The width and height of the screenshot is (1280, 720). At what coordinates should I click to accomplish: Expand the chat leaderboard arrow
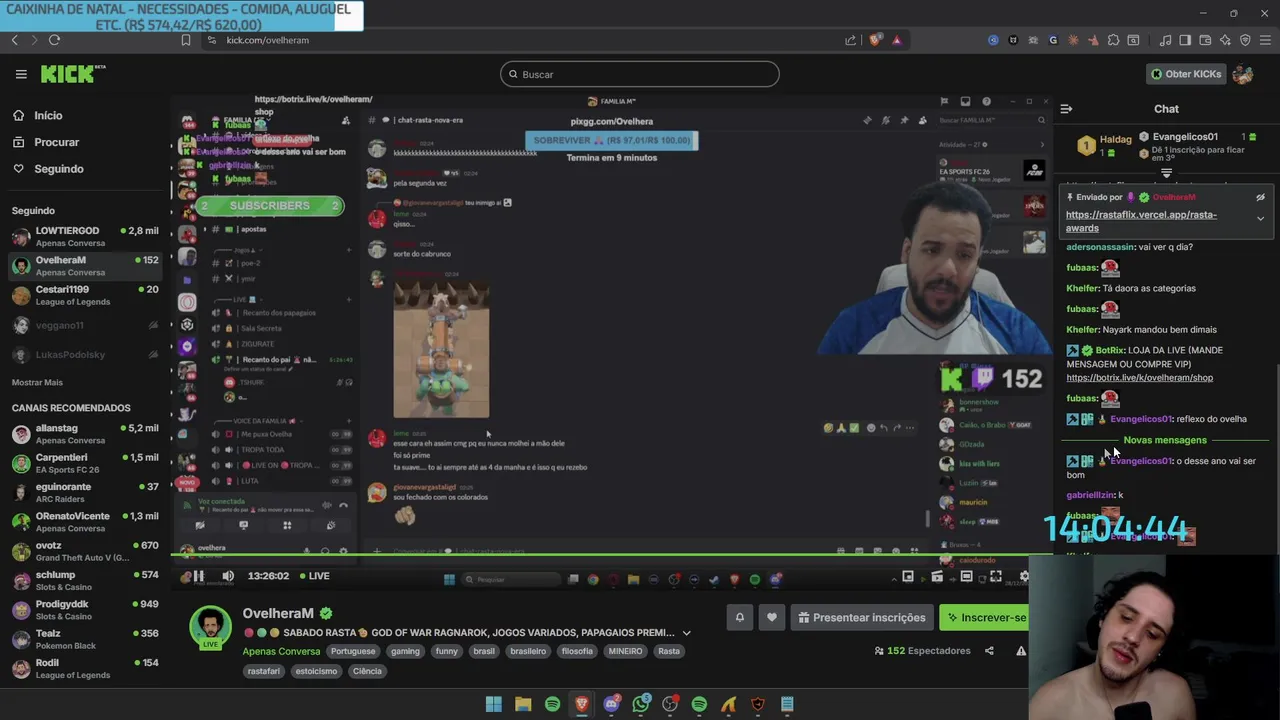click(1166, 174)
